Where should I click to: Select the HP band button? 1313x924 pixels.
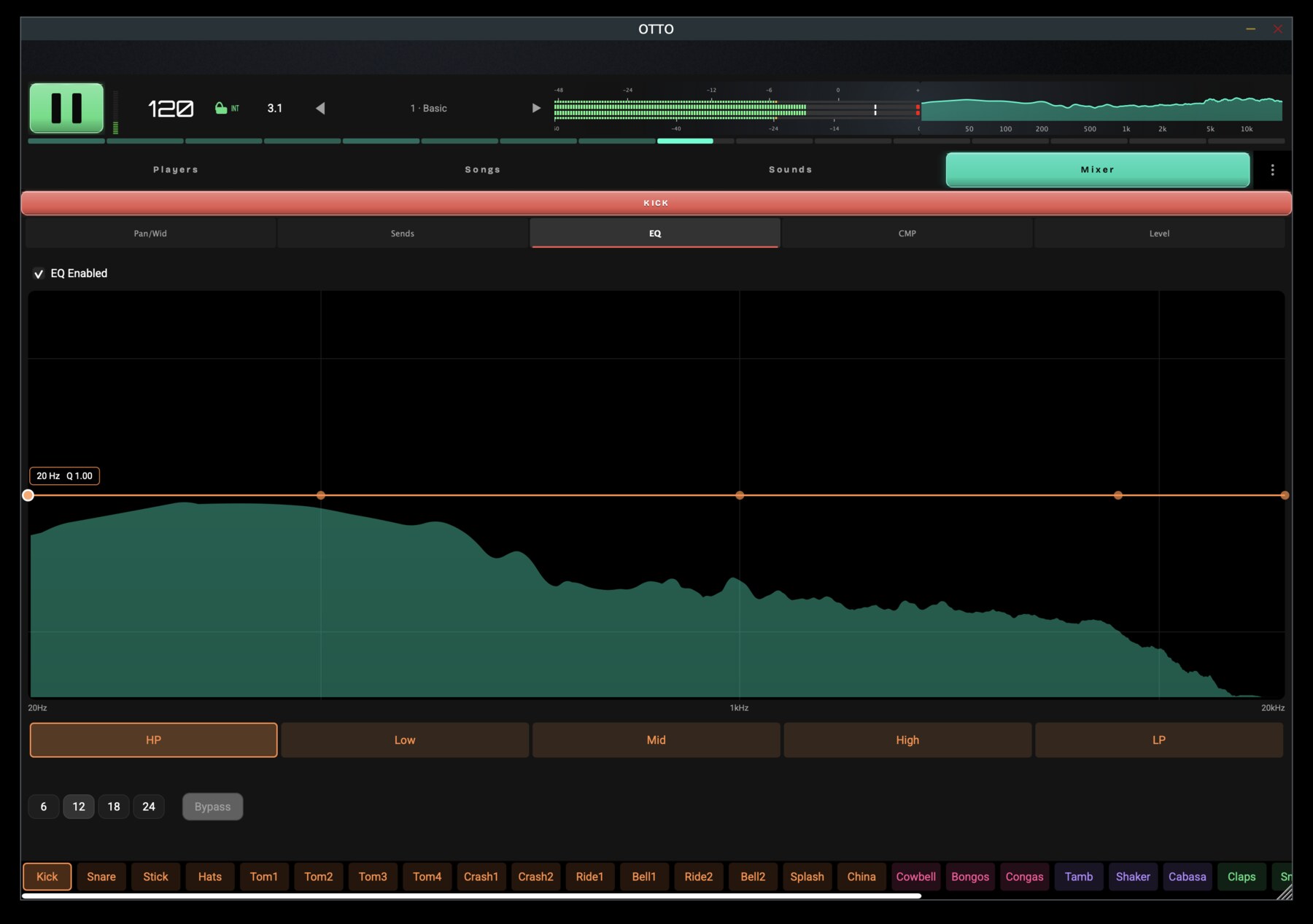[x=153, y=740]
